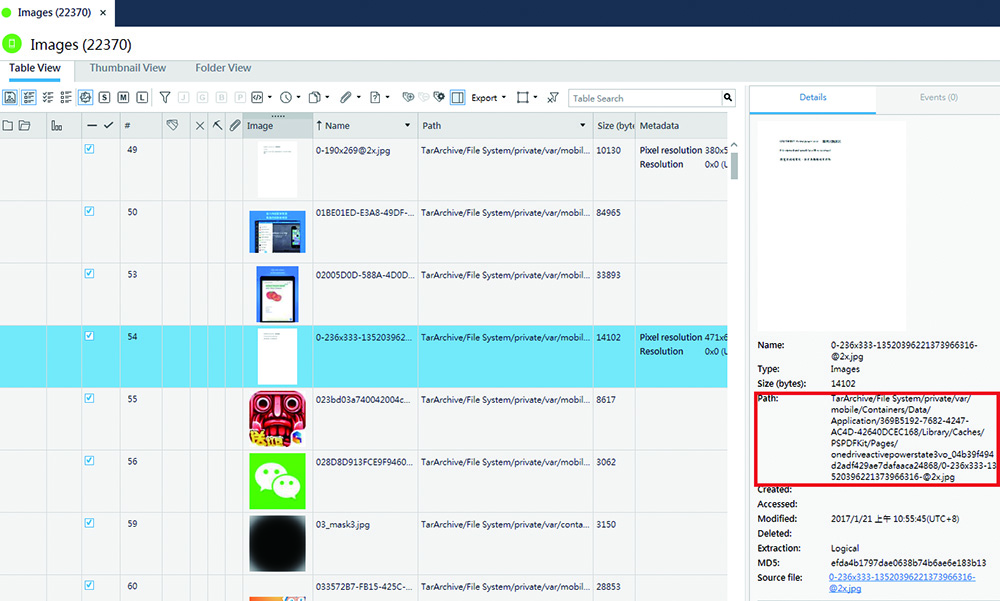
Task: Uncheck the checkbox for row 54
Action: (x=89, y=336)
